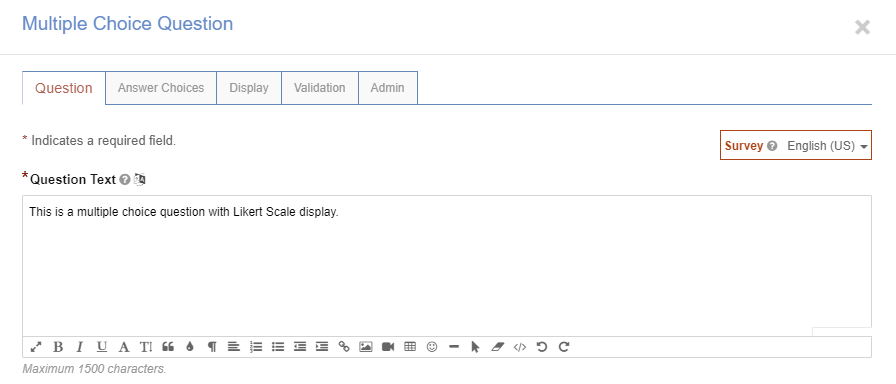896x384 pixels.
Task: Insert a video with the camera icon
Action: 388,347
